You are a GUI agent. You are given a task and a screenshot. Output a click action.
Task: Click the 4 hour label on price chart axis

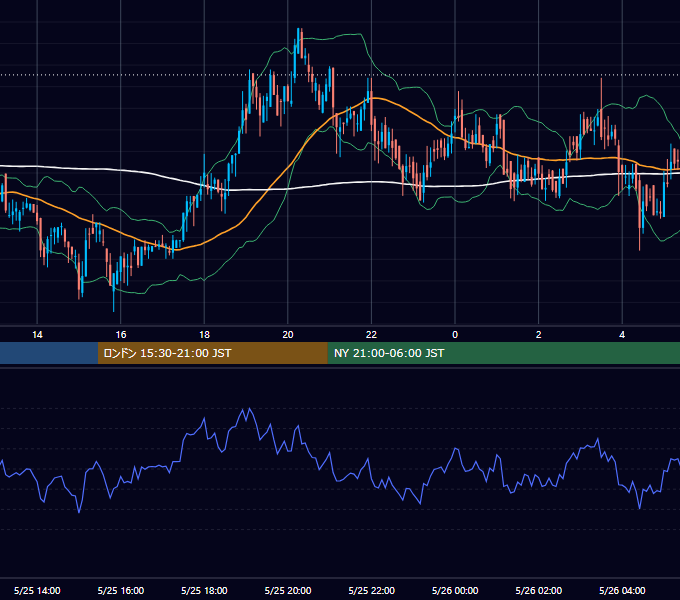click(622, 335)
